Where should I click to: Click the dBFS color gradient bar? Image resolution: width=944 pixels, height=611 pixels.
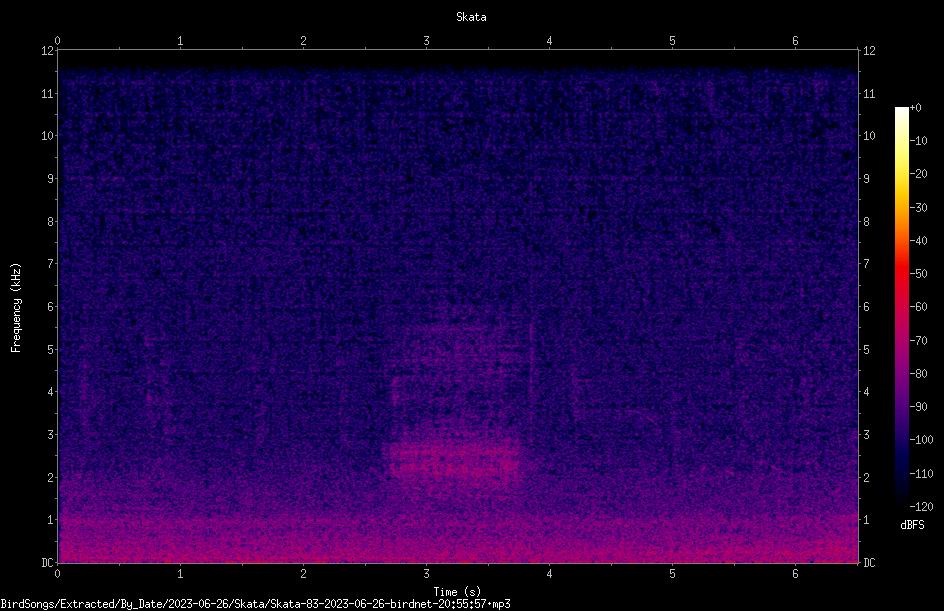coord(901,306)
